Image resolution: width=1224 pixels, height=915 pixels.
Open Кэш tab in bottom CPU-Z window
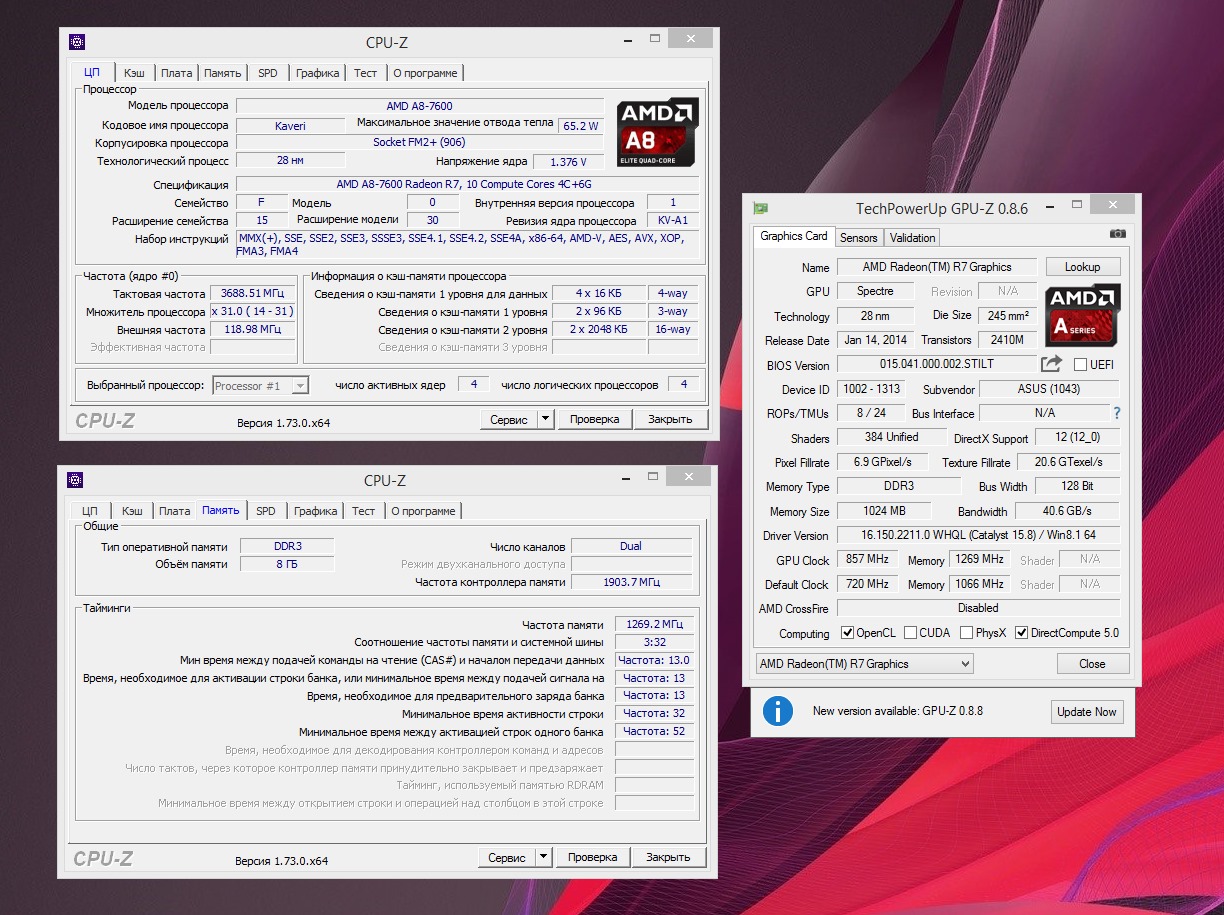[132, 511]
